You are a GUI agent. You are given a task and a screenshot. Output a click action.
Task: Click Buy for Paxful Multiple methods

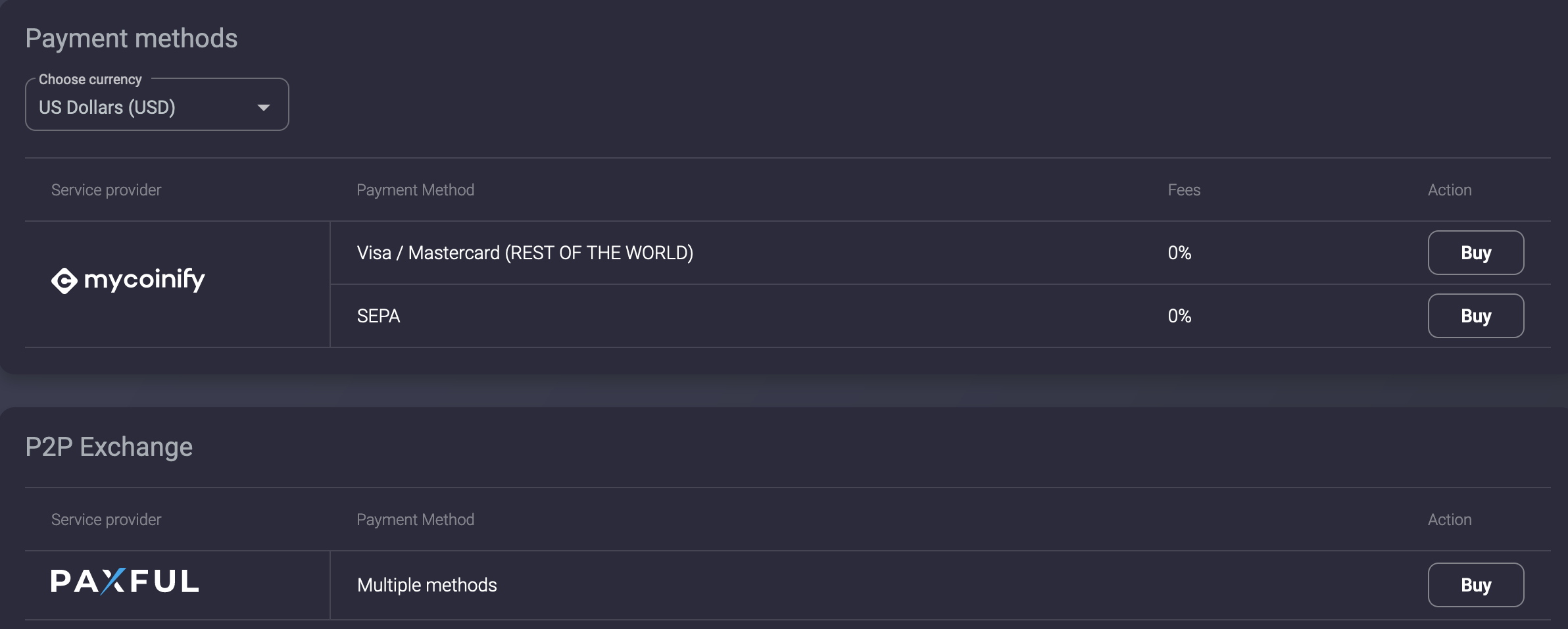click(1475, 585)
